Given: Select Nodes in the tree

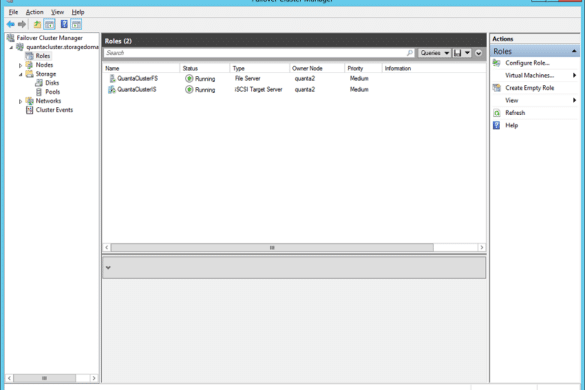Looking at the screenshot, I should 44,65.
